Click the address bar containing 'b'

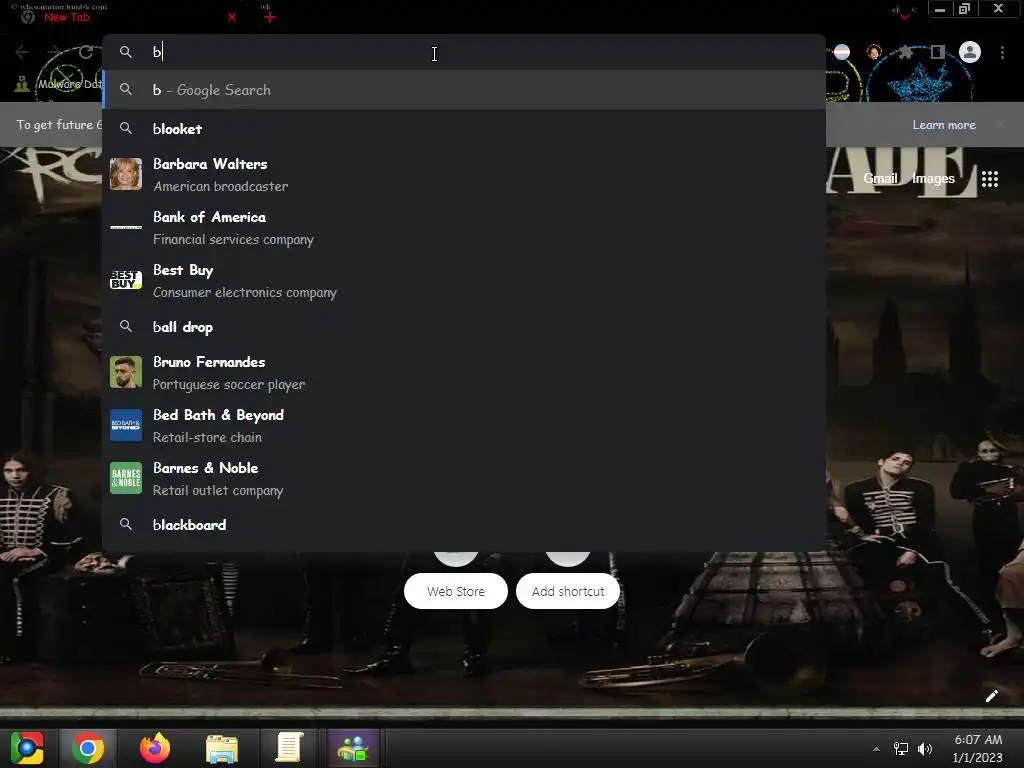(464, 52)
